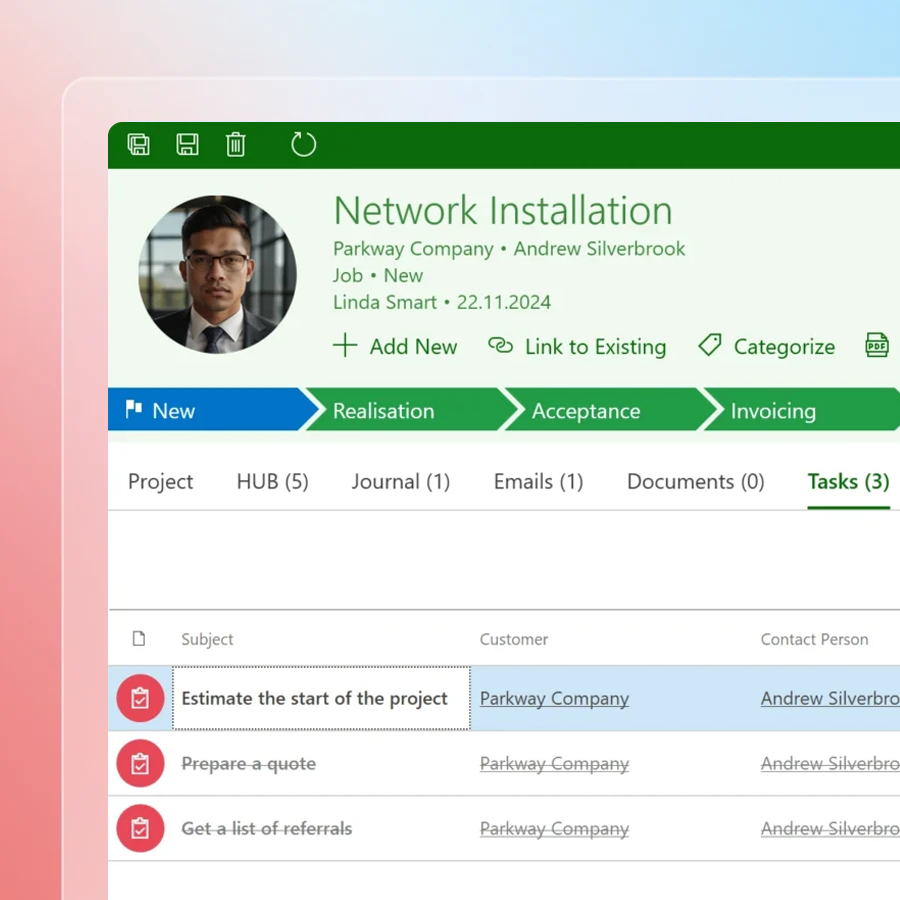Open Parkway Company link in referrals row
Viewport: 900px width, 900px height.
[x=554, y=828]
